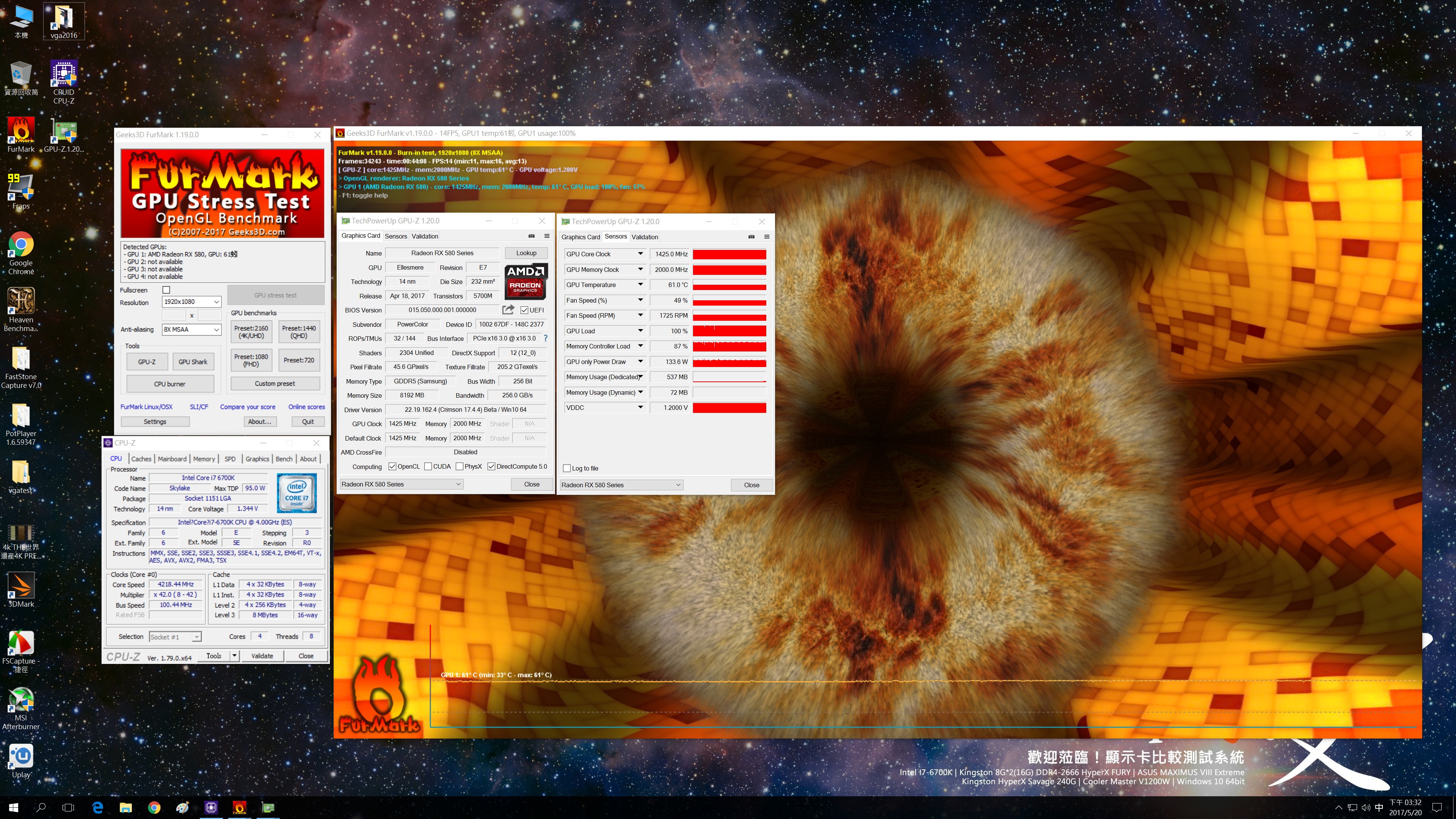Image resolution: width=1456 pixels, height=819 pixels.
Task: Expand the GPU Temperature sensor dropdown
Action: (x=640, y=284)
